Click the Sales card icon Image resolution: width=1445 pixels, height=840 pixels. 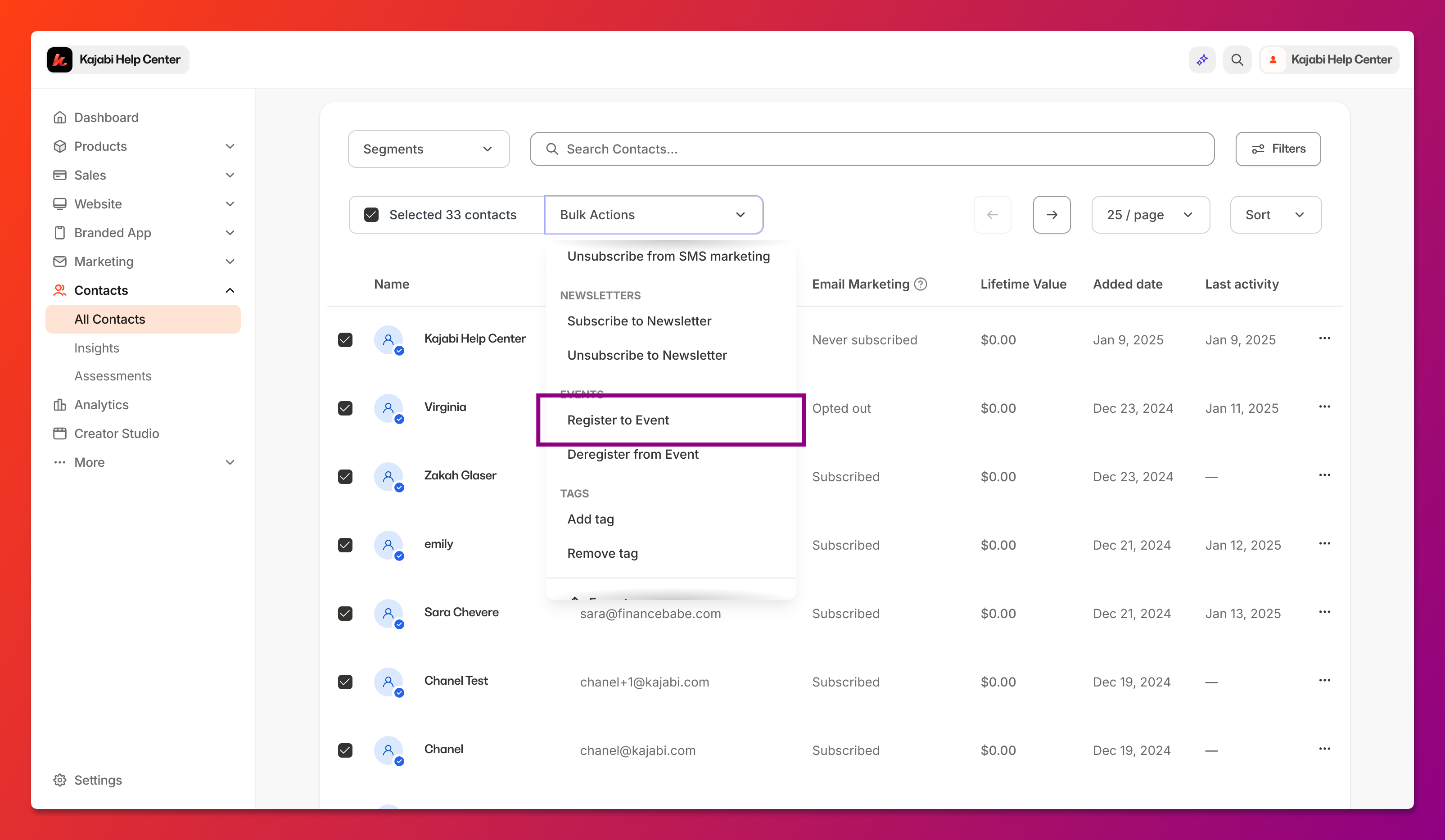coord(59,175)
